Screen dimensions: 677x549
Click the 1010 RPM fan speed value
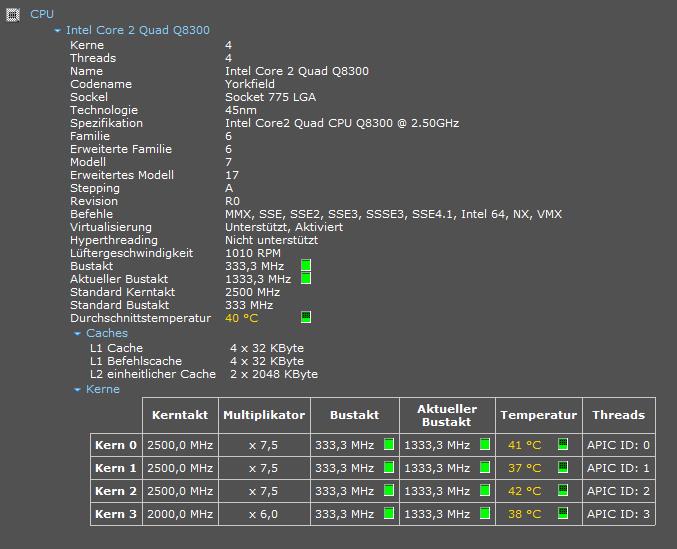point(253,253)
